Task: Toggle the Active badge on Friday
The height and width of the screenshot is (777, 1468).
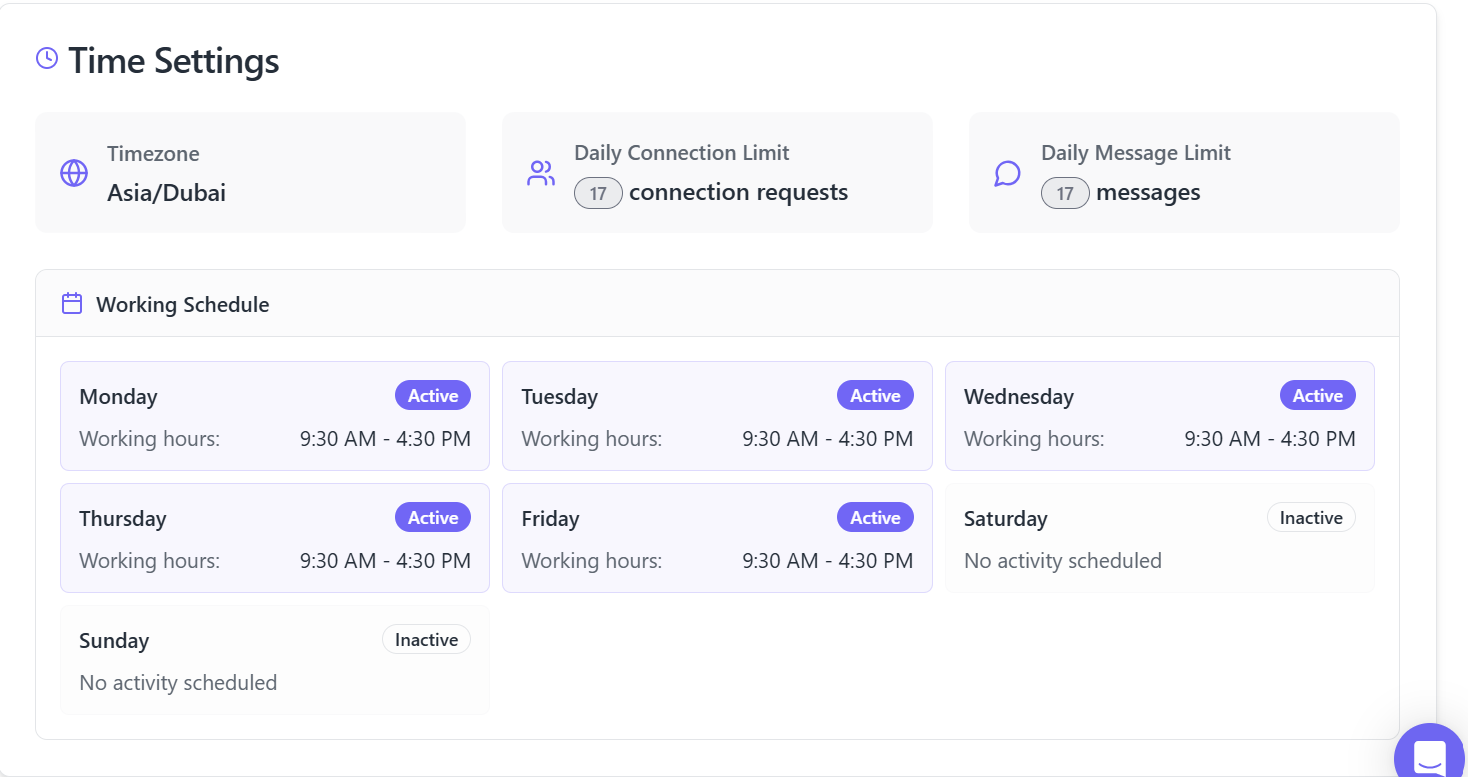Action: 875,518
